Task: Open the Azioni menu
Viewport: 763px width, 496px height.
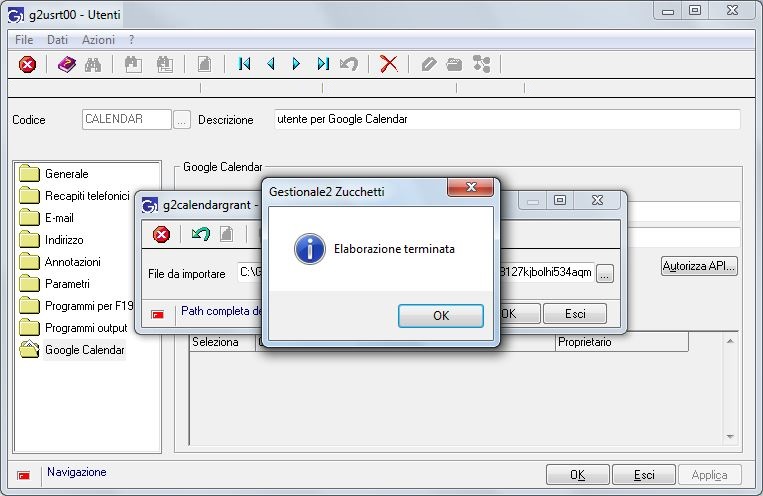Action: click(98, 40)
